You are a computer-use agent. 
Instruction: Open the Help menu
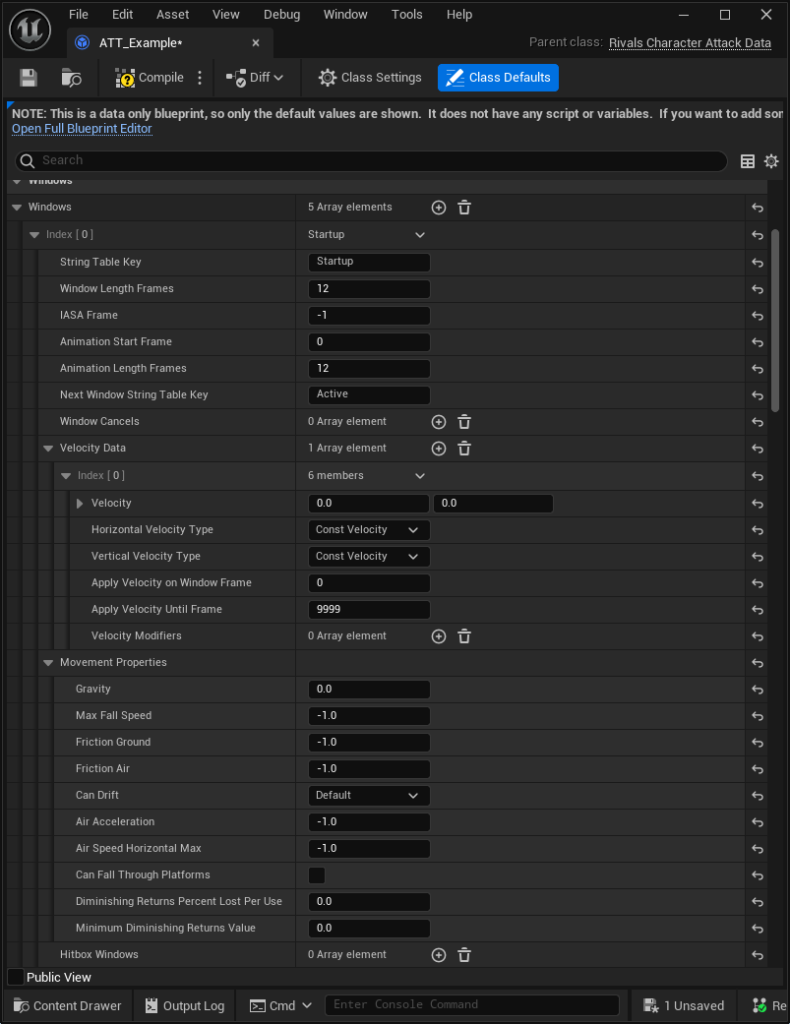tap(459, 14)
